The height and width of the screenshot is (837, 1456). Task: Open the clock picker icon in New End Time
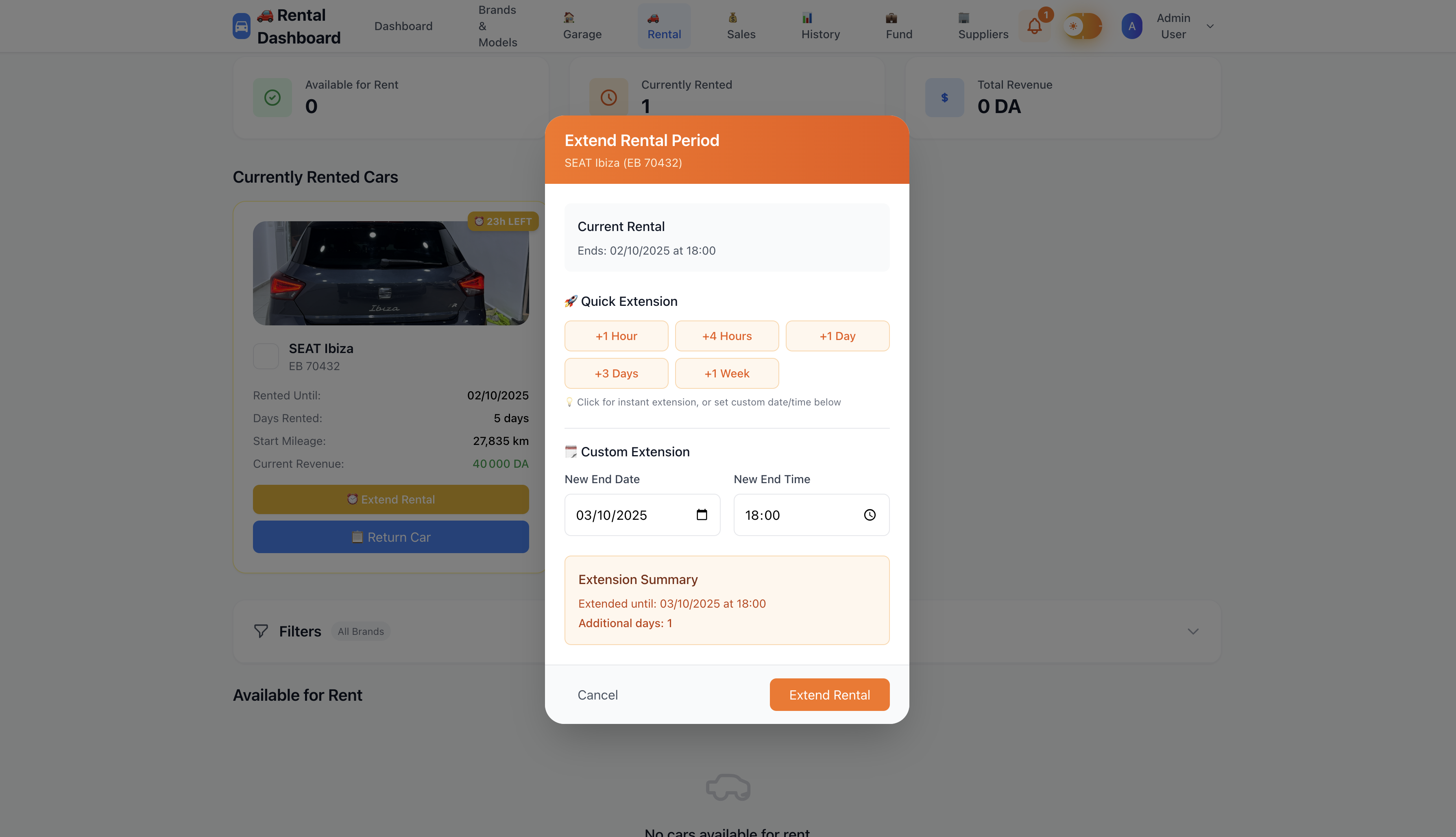click(x=870, y=515)
